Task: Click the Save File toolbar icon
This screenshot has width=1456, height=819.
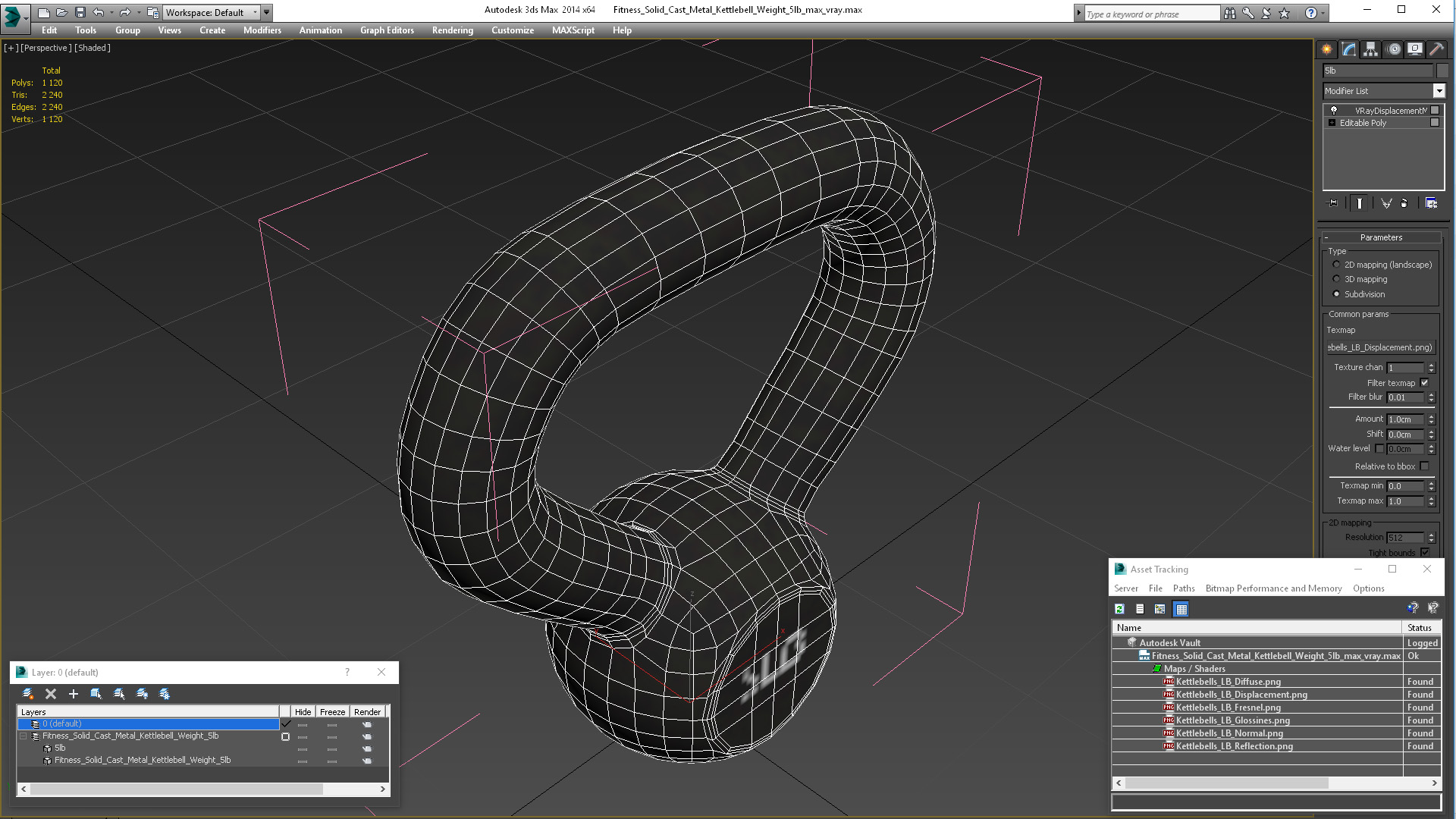Action: coord(80,12)
